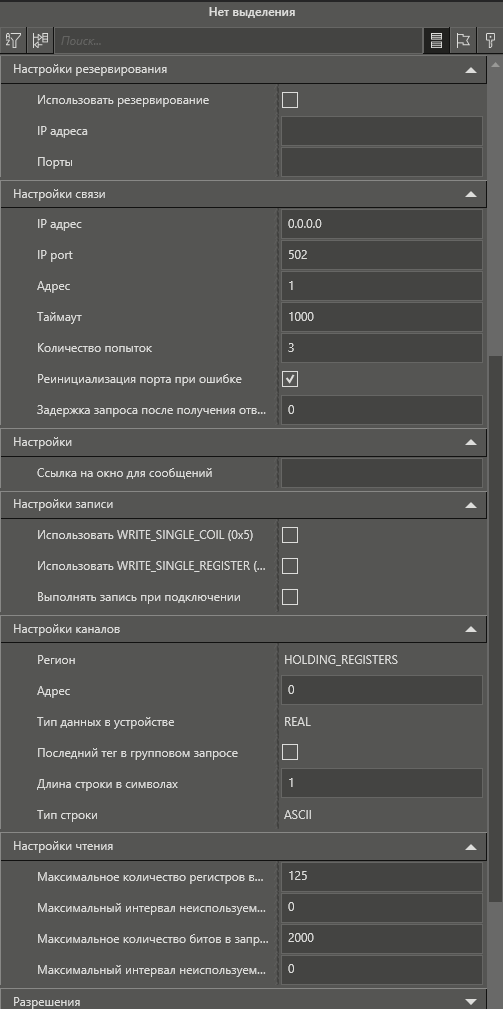Image resolution: width=503 pixels, height=1009 pixels.
Task: Select the Длина строки в символах label
Action: click(x=107, y=784)
